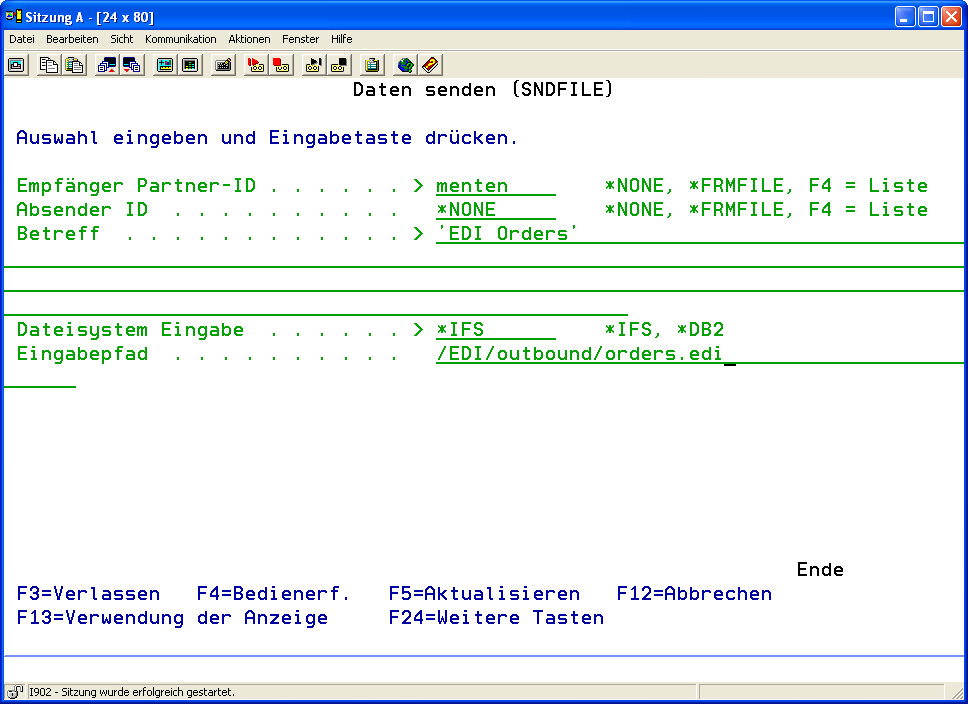The width and height of the screenshot is (968, 704).
Task: Click the Paste clipboard toolbar icon
Action: pyautogui.click(x=74, y=65)
